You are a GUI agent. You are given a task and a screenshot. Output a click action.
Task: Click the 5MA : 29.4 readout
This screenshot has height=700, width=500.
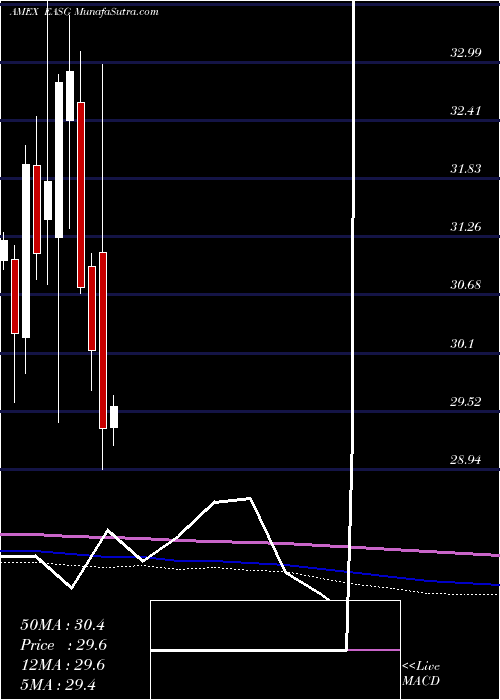coord(58,684)
